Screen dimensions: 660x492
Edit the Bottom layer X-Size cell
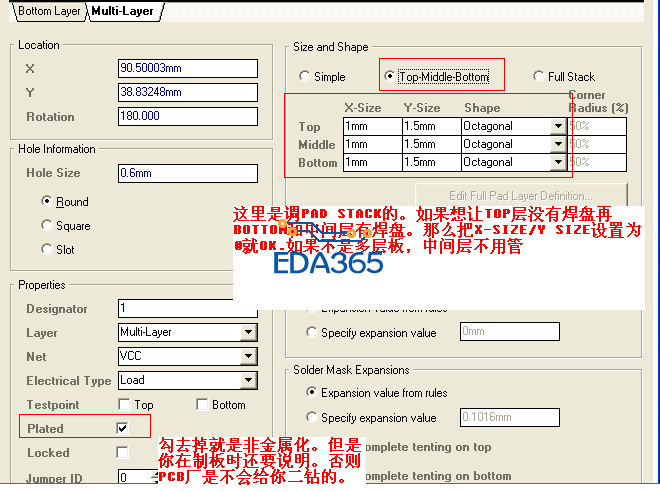click(373, 162)
